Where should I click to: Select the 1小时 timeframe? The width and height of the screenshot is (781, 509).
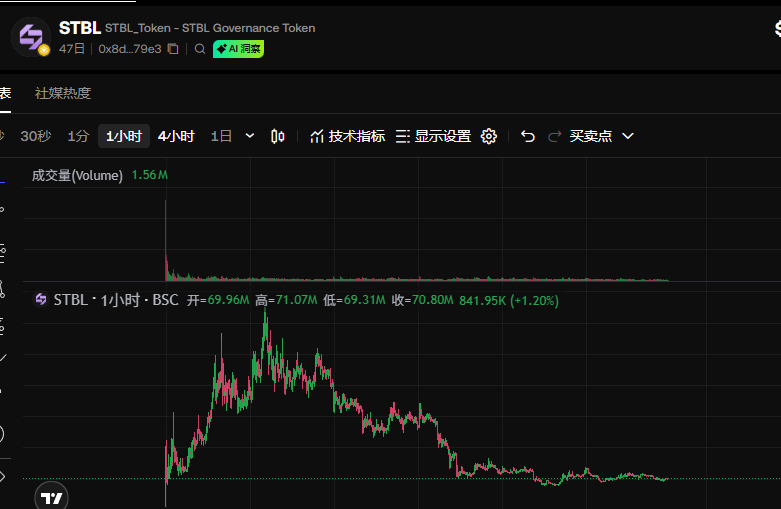pyautogui.click(x=124, y=136)
